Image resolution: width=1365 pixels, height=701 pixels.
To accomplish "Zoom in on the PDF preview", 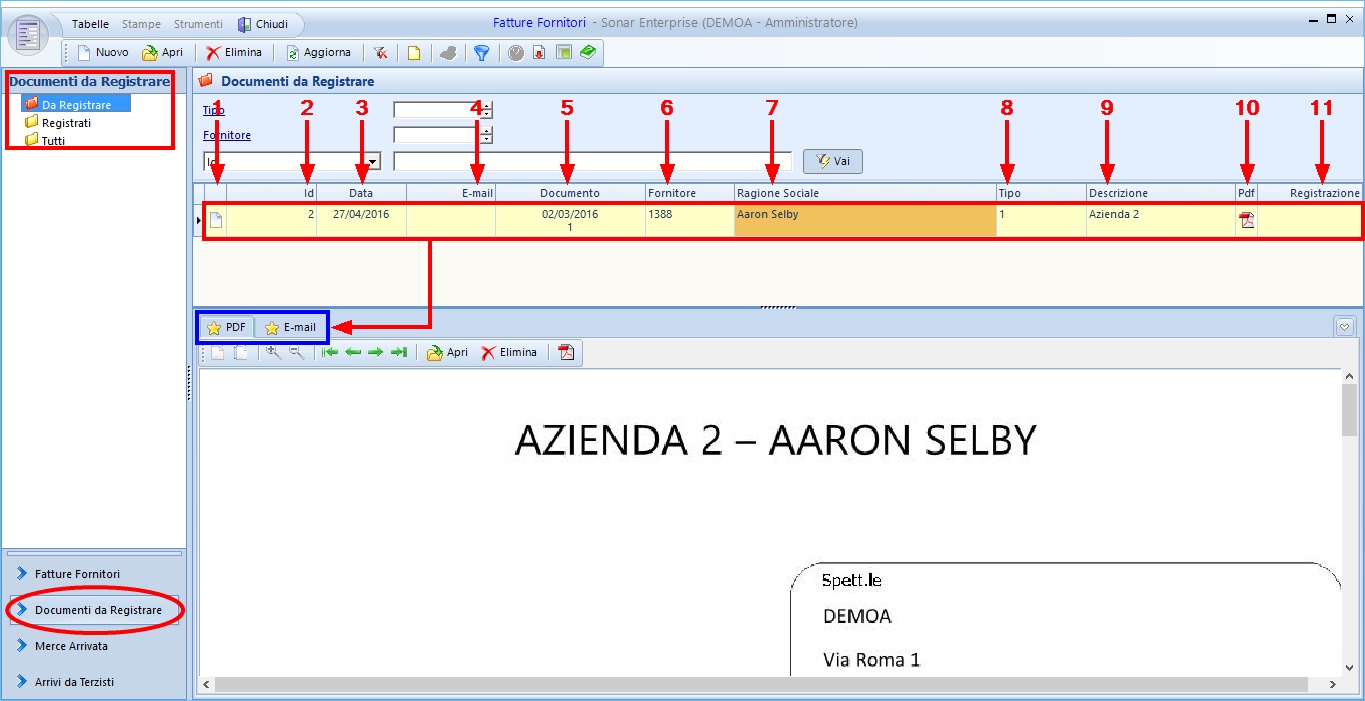I will (272, 353).
